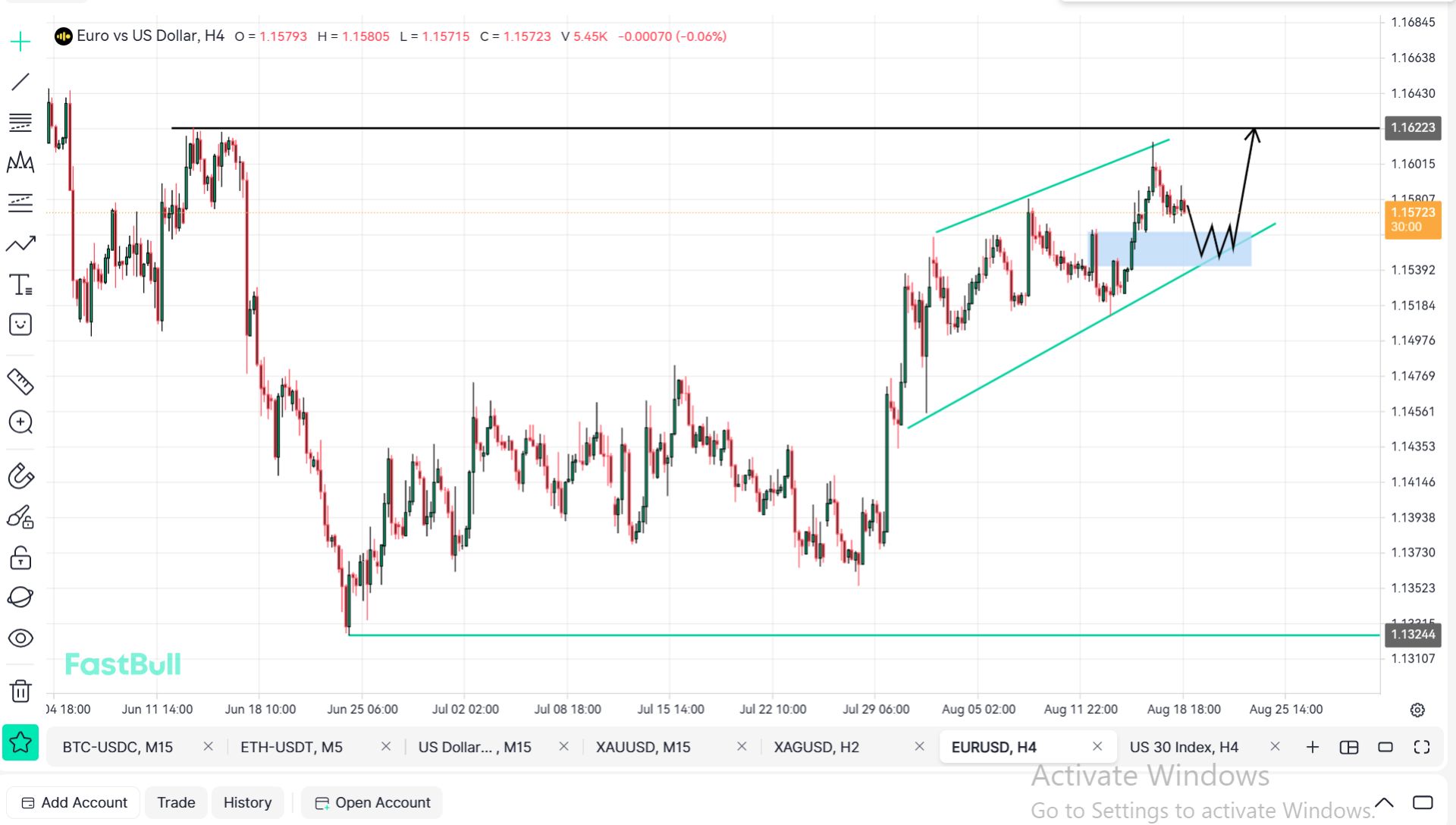The height and width of the screenshot is (825, 1456).
Task: Switch to XAUUSD, M15 tab
Action: coord(643,747)
